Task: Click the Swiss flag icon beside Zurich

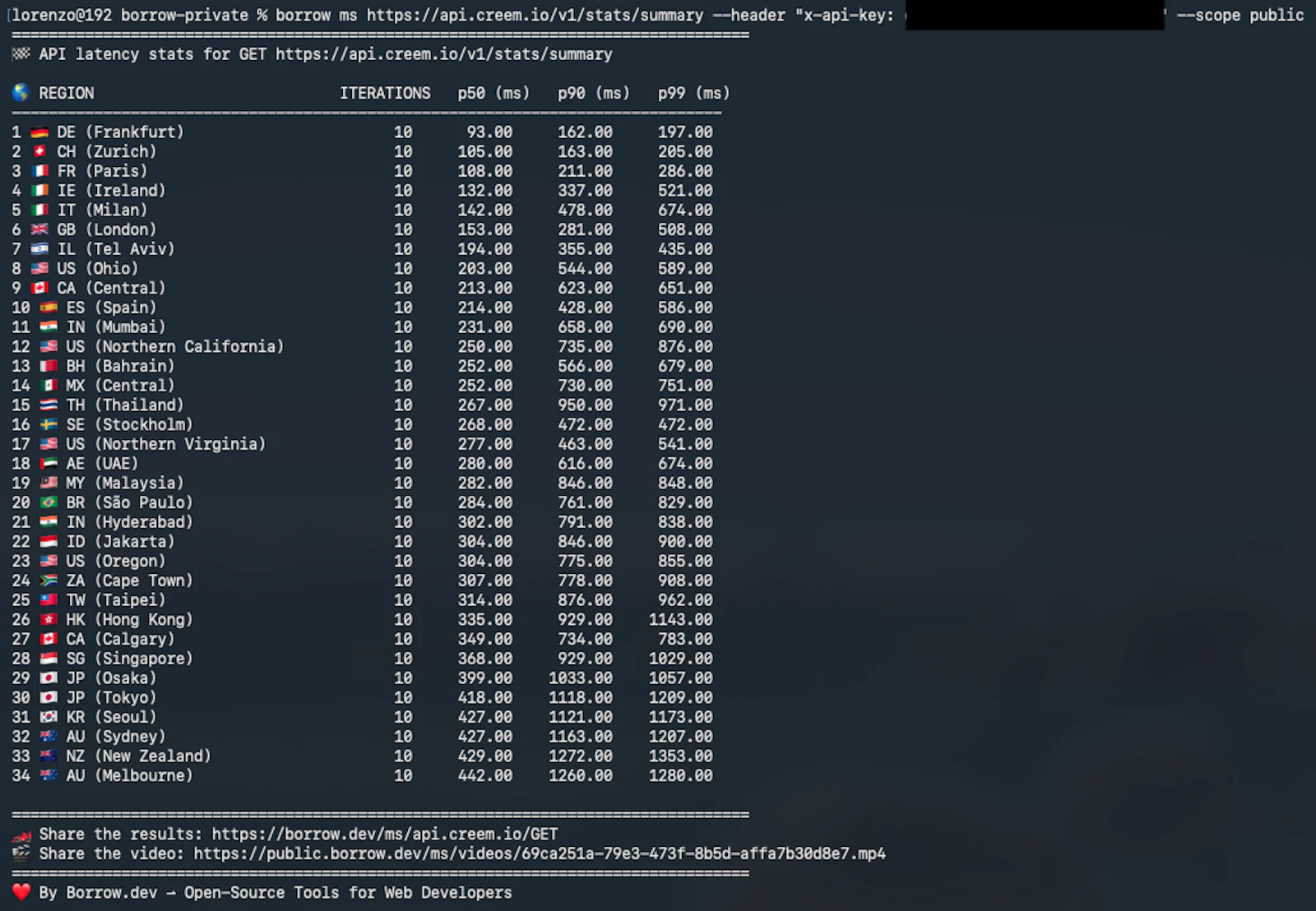Action: (39, 151)
